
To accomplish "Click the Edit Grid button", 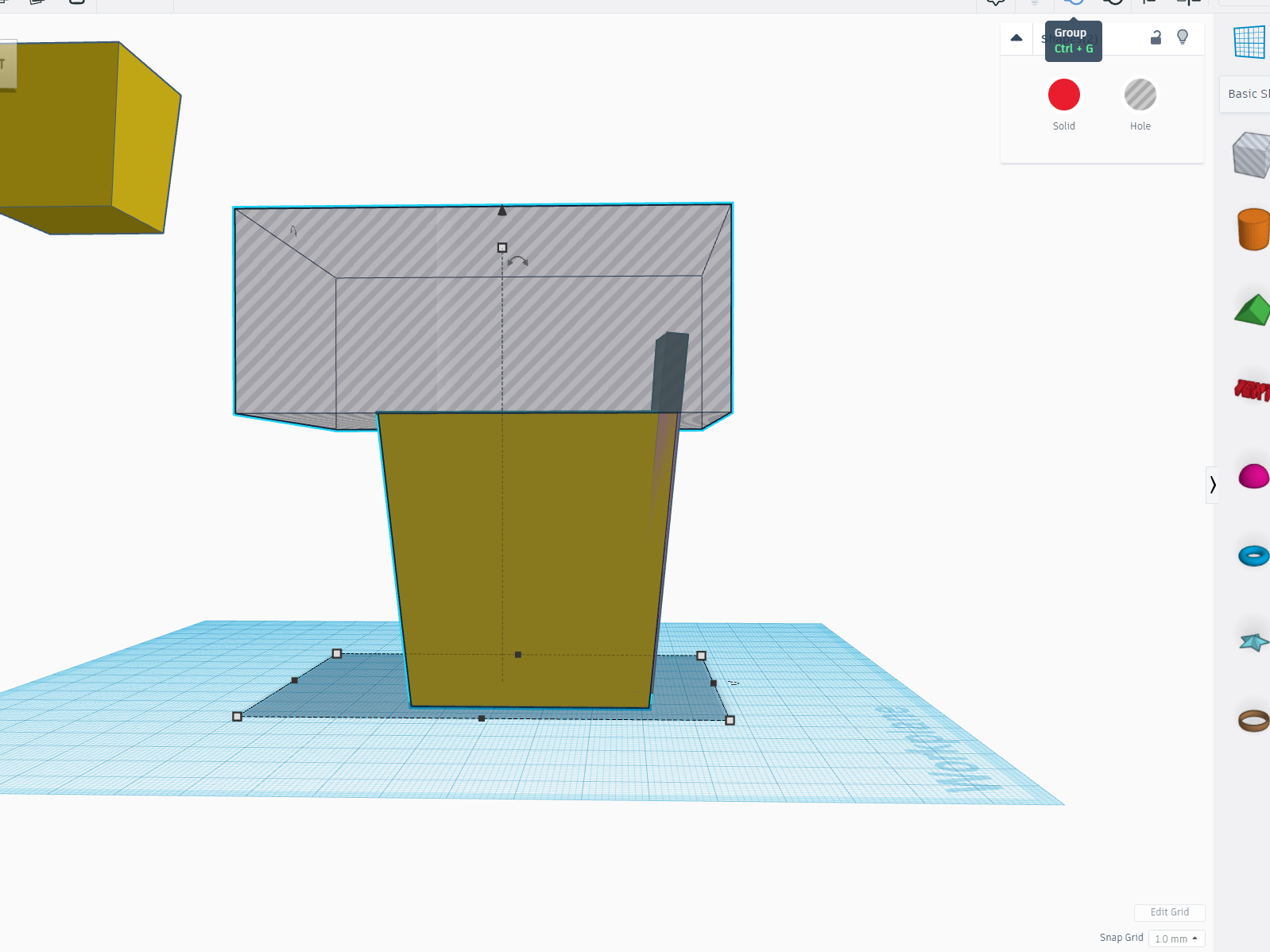I will coord(1170,912).
